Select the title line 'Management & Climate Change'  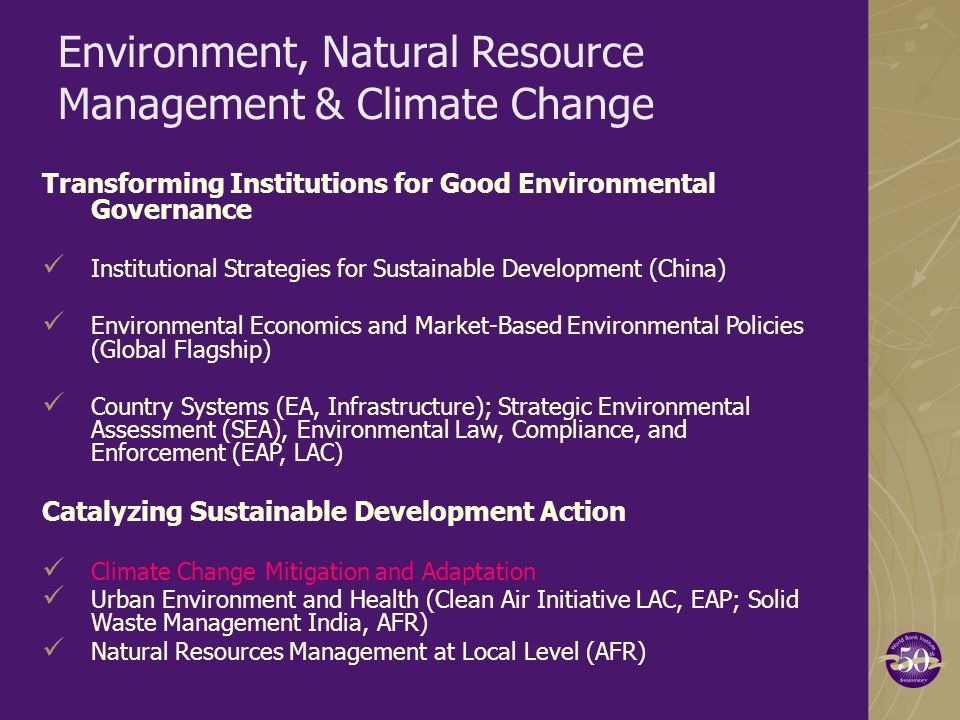coord(356,104)
